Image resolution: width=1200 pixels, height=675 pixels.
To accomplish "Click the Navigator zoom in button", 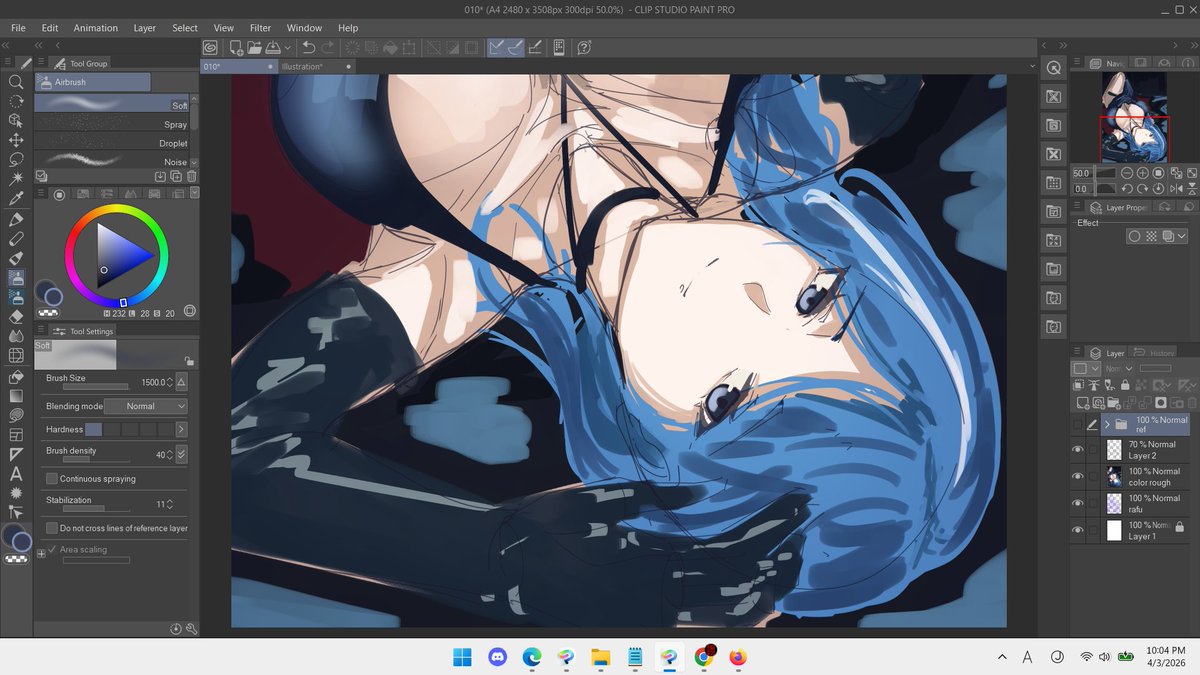I will click(x=1143, y=173).
